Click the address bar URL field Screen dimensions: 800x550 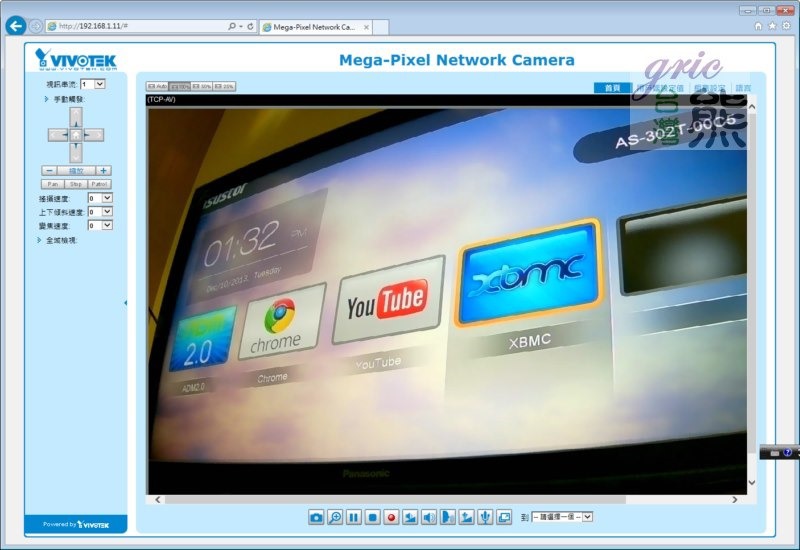click(138, 26)
